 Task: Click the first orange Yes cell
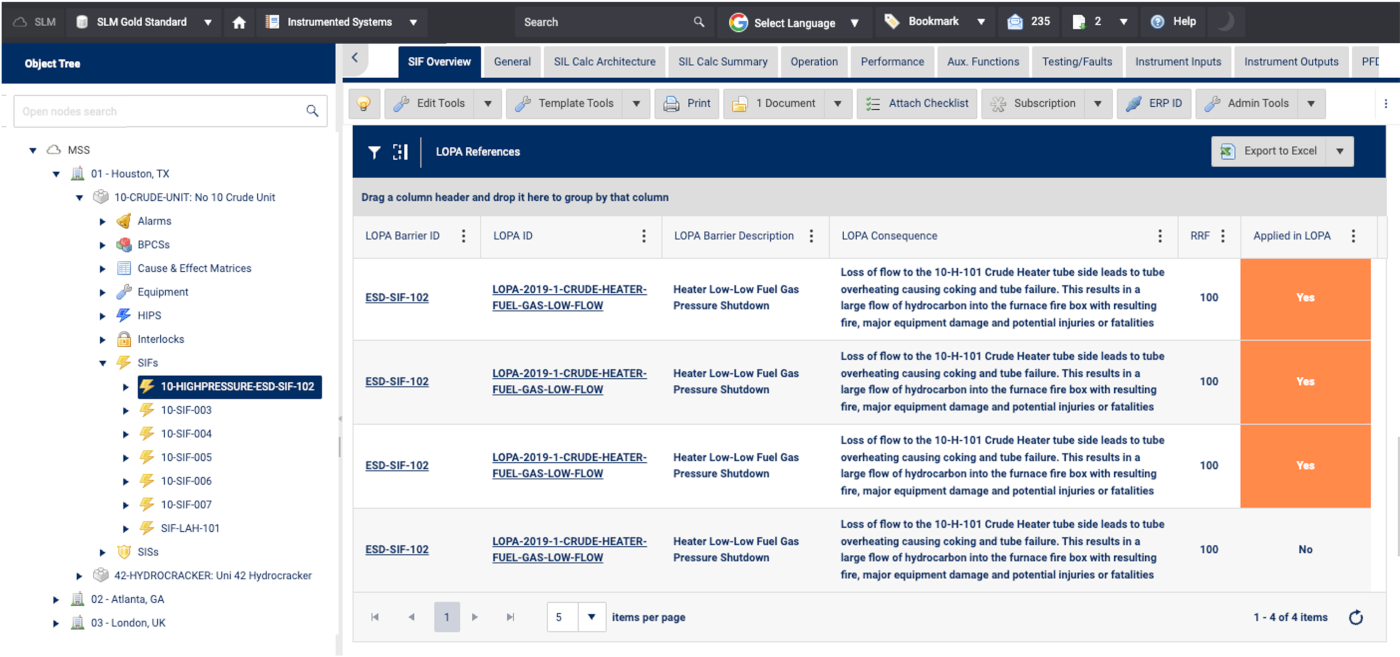tap(1304, 297)
